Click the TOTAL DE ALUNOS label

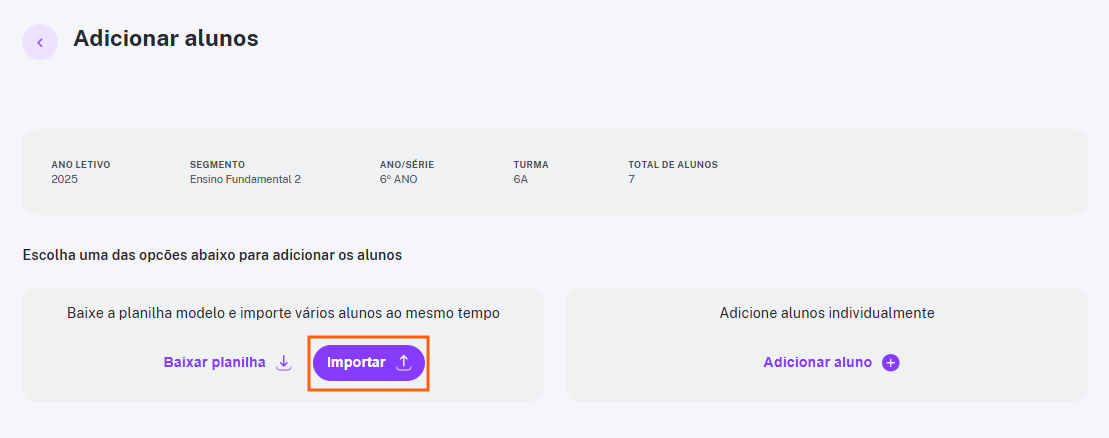coord(673,165)
